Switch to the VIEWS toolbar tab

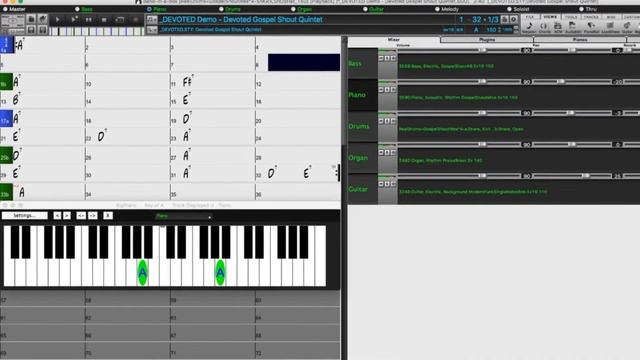pos(550,17)
